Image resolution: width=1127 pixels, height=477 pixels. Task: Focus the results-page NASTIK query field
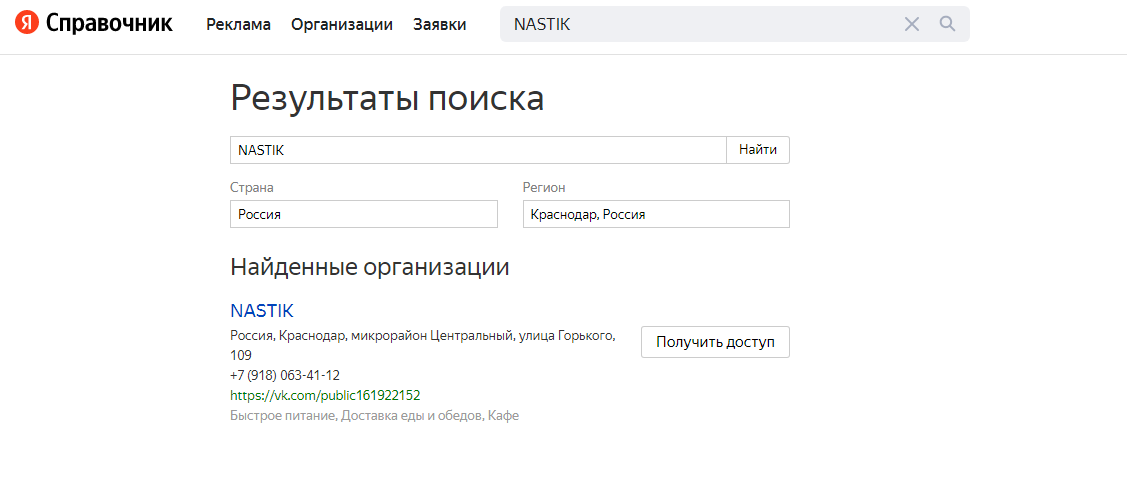pyautogui.click(x=478, y=150)
